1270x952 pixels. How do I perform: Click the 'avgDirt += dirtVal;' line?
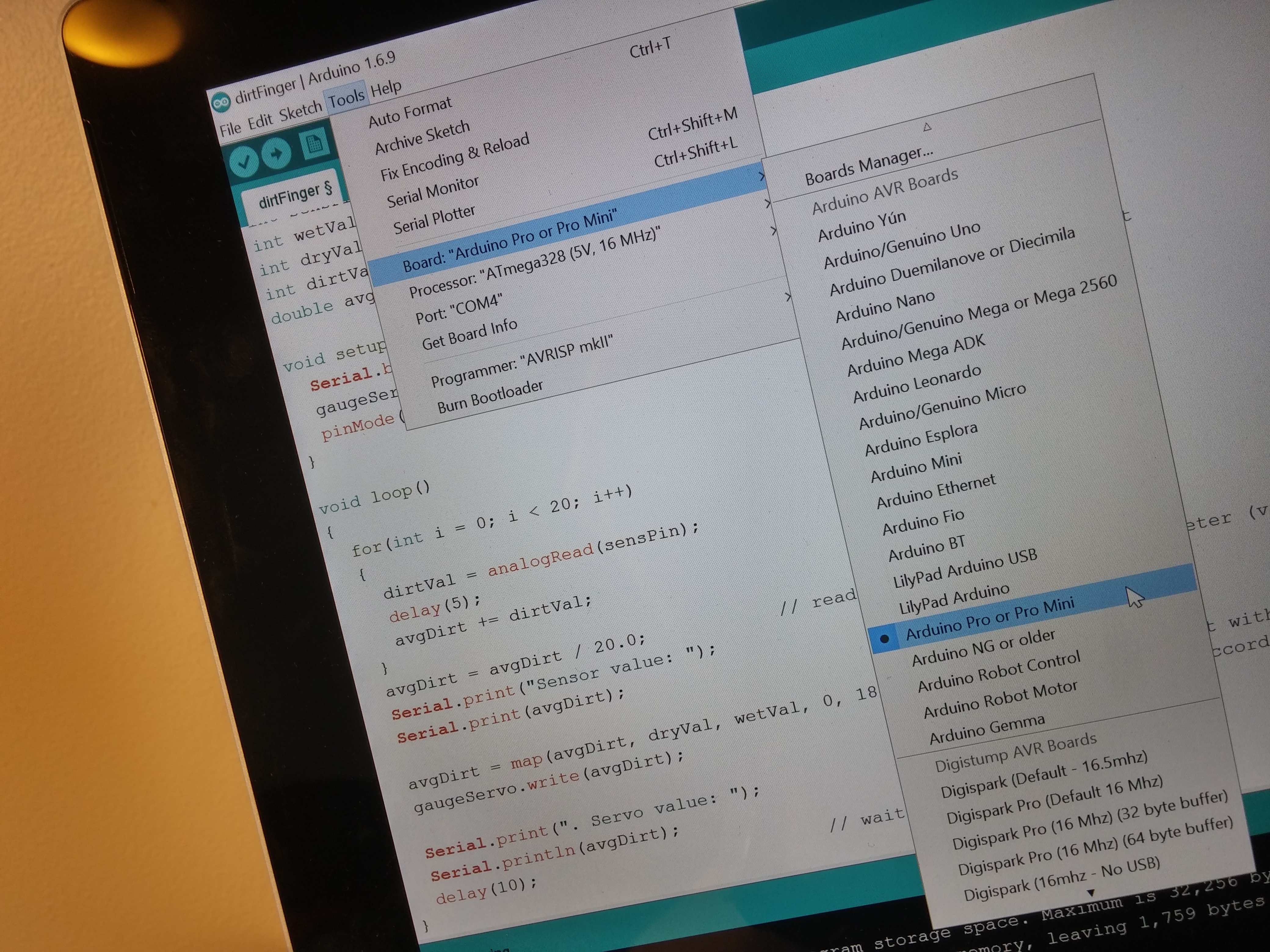pyautogui.click(x=493, y=620)
